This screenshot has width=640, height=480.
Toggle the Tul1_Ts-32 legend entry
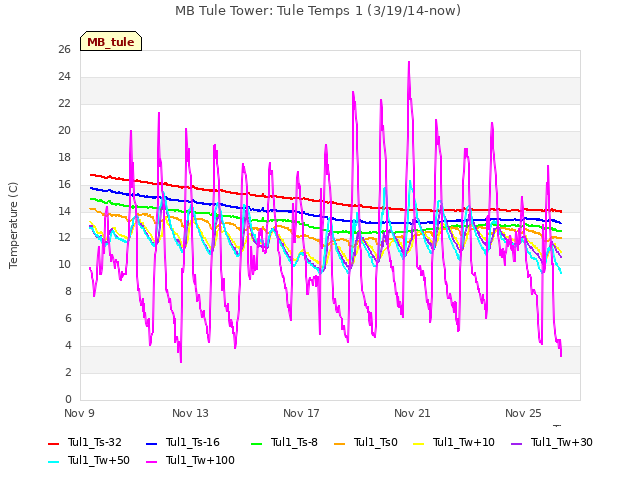(85, 442)
